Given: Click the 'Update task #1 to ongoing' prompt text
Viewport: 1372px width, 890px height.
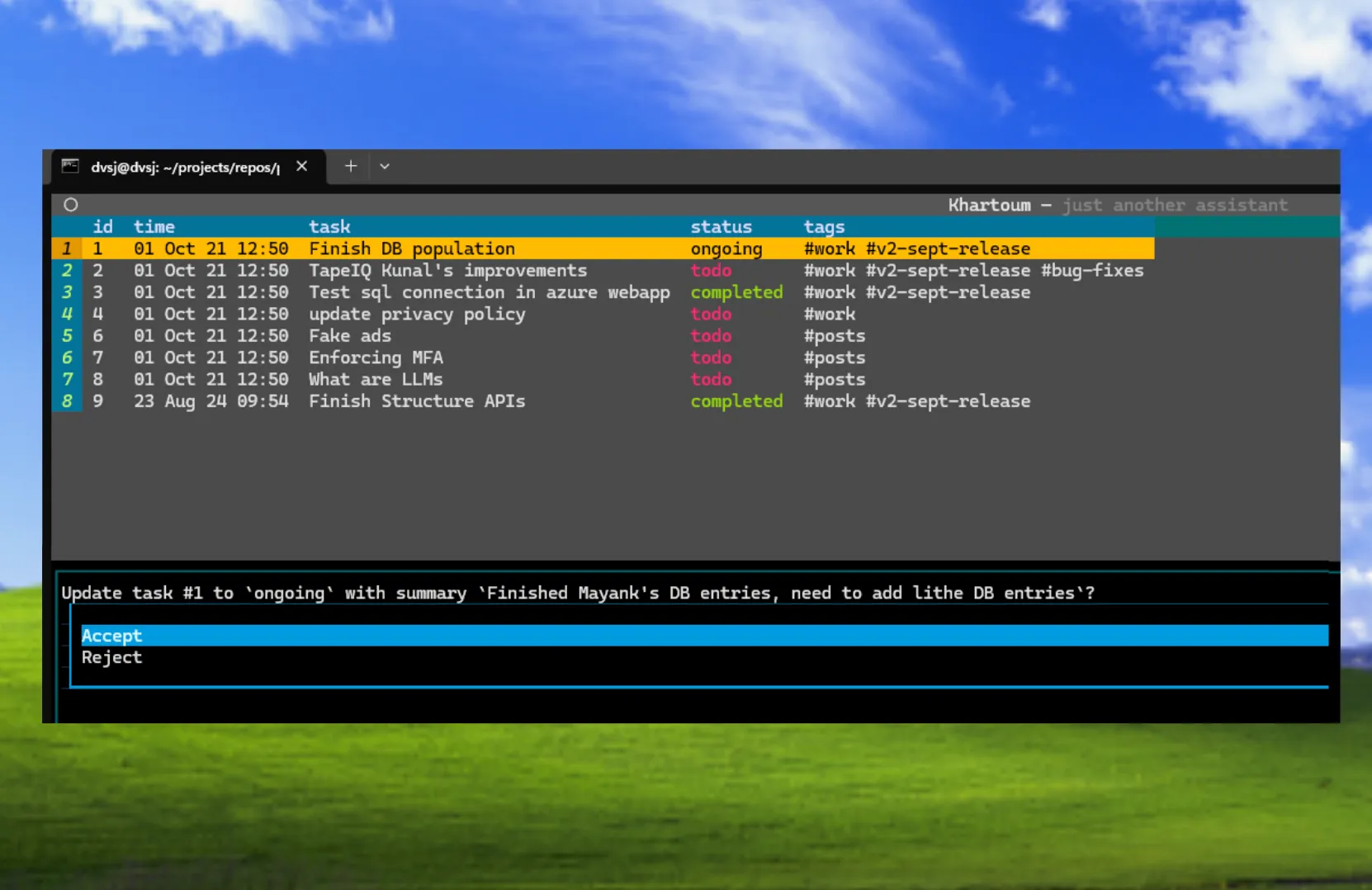Looking at the screenshot, I should pyautogui.click(x=578, y=593).
